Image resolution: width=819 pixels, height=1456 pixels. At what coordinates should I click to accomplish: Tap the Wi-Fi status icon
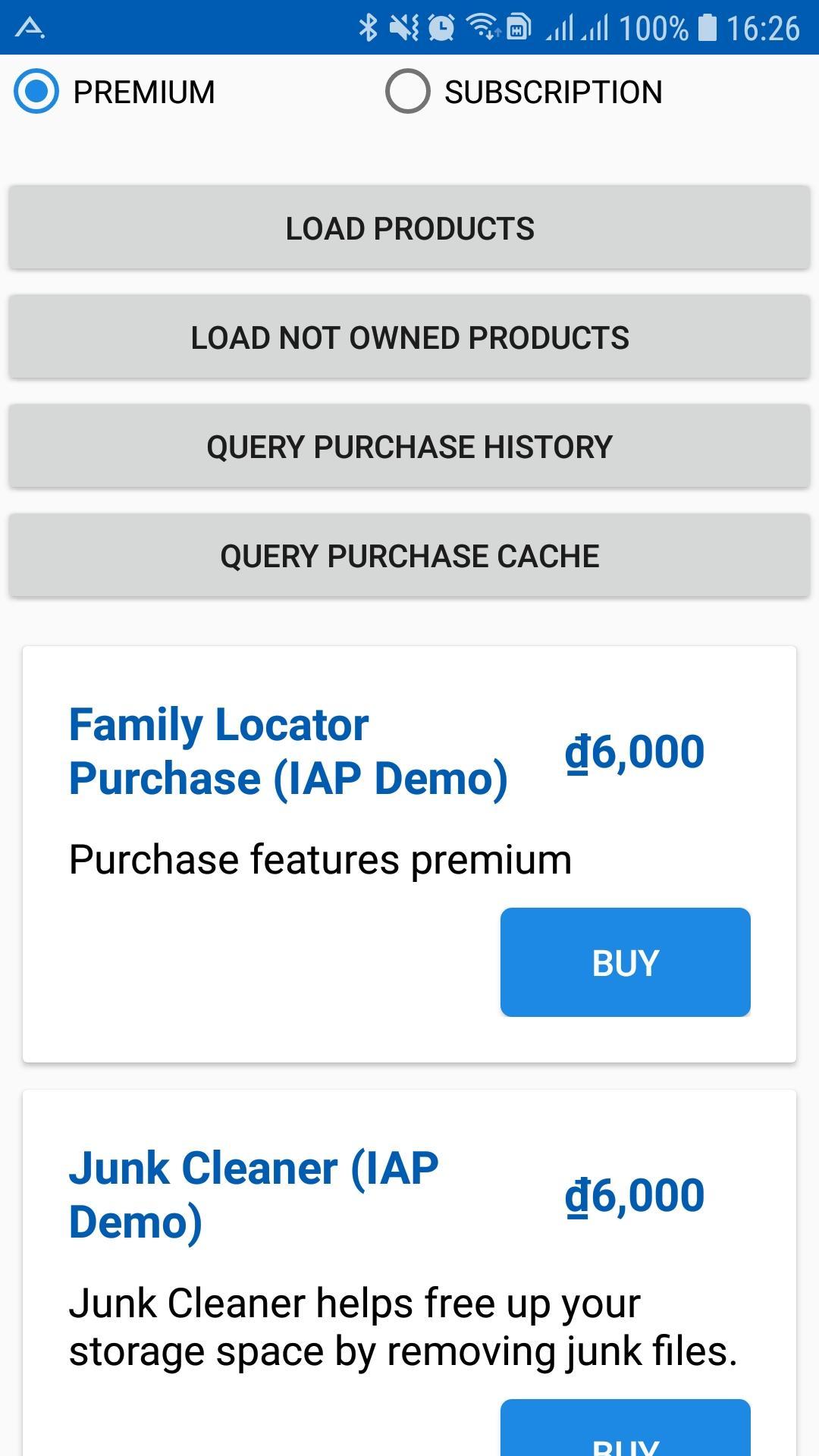(482, 28)
